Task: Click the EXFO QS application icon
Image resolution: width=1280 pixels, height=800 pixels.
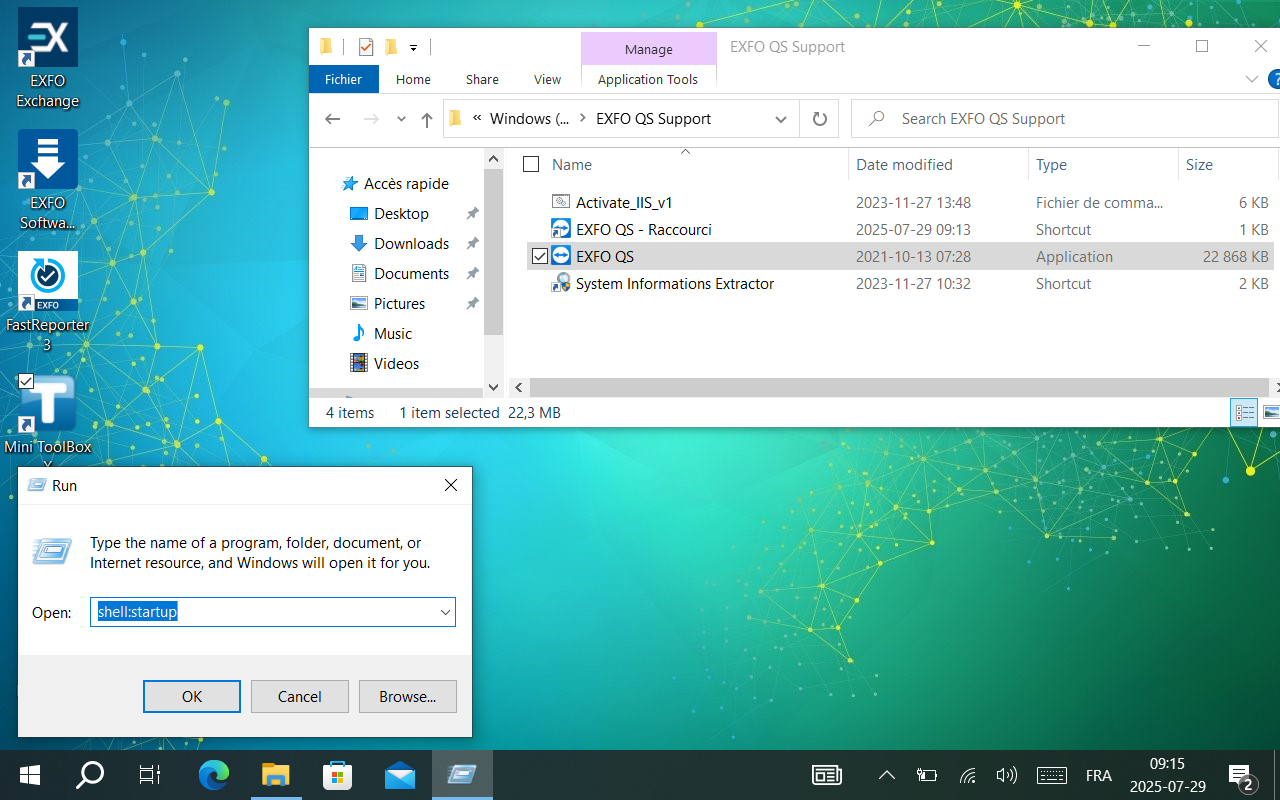Action: (561, 257)
